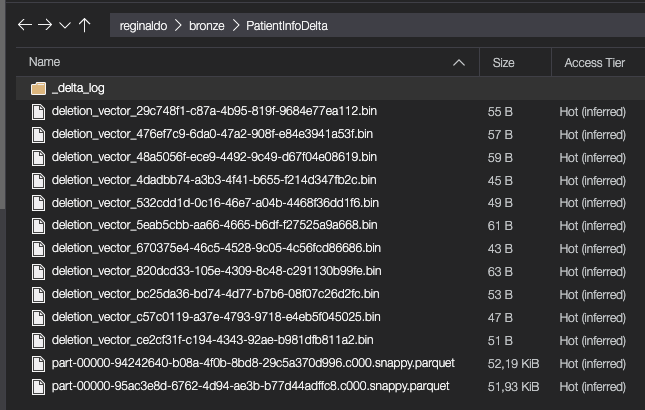
Task: Select part-00000-94242640-b08a-4f0b parquet file name
Action: [x=253, y=363]
